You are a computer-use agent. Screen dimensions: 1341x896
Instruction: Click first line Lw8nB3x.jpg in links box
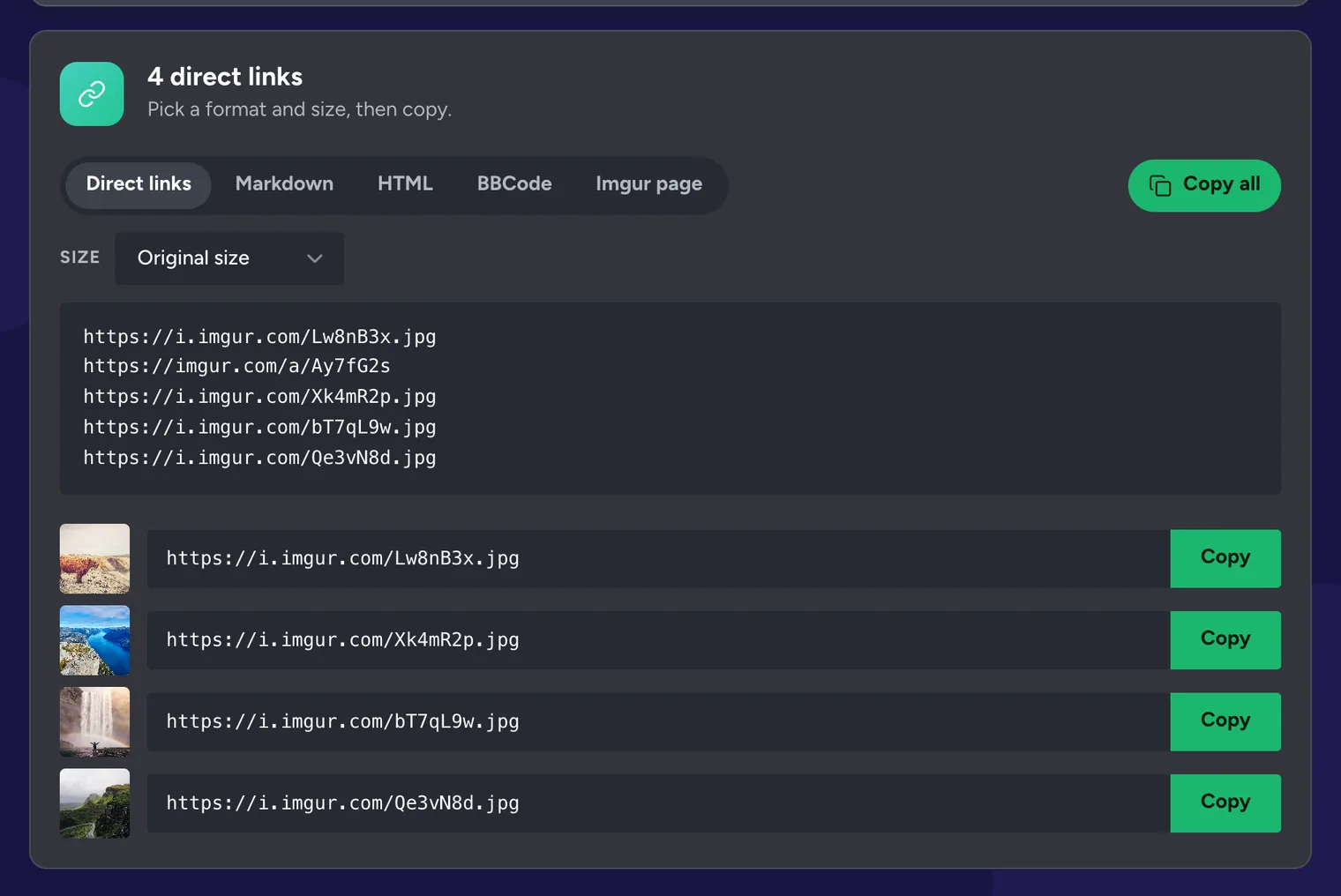pos(259,337)
